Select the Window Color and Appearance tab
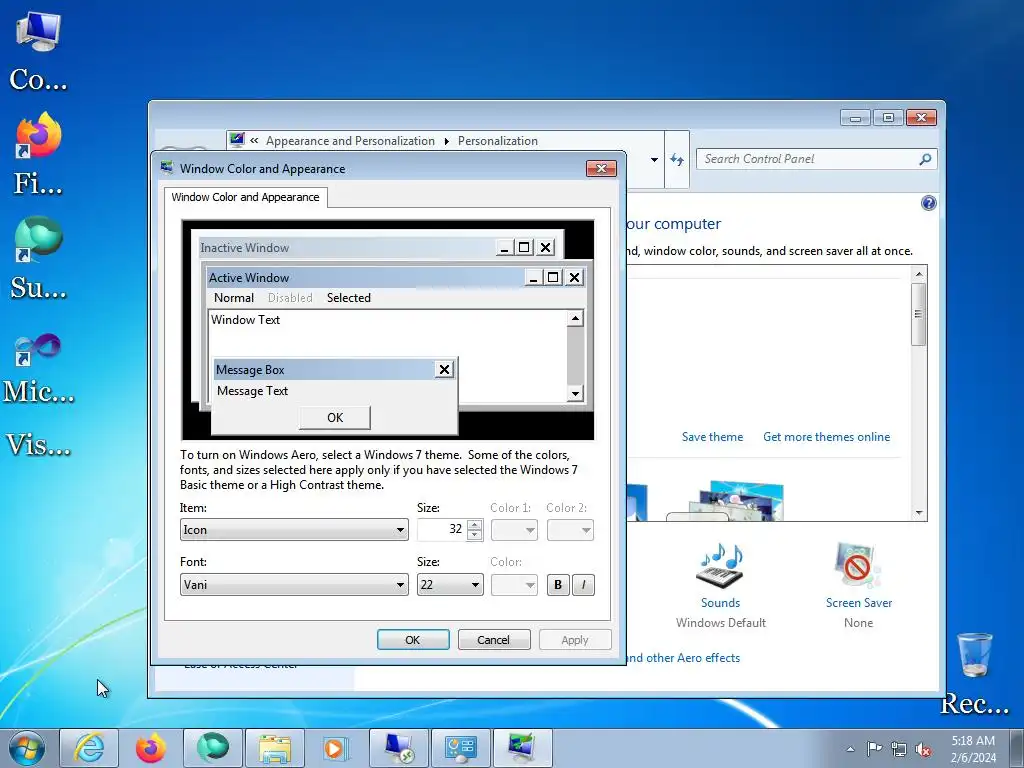Viewport: 1024px width, 768px height. coord(246,197)
